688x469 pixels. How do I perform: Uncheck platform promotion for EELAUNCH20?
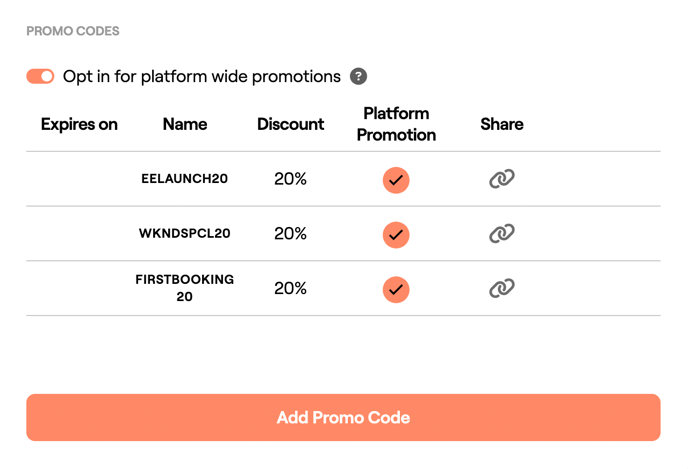[x=396, y=180]
